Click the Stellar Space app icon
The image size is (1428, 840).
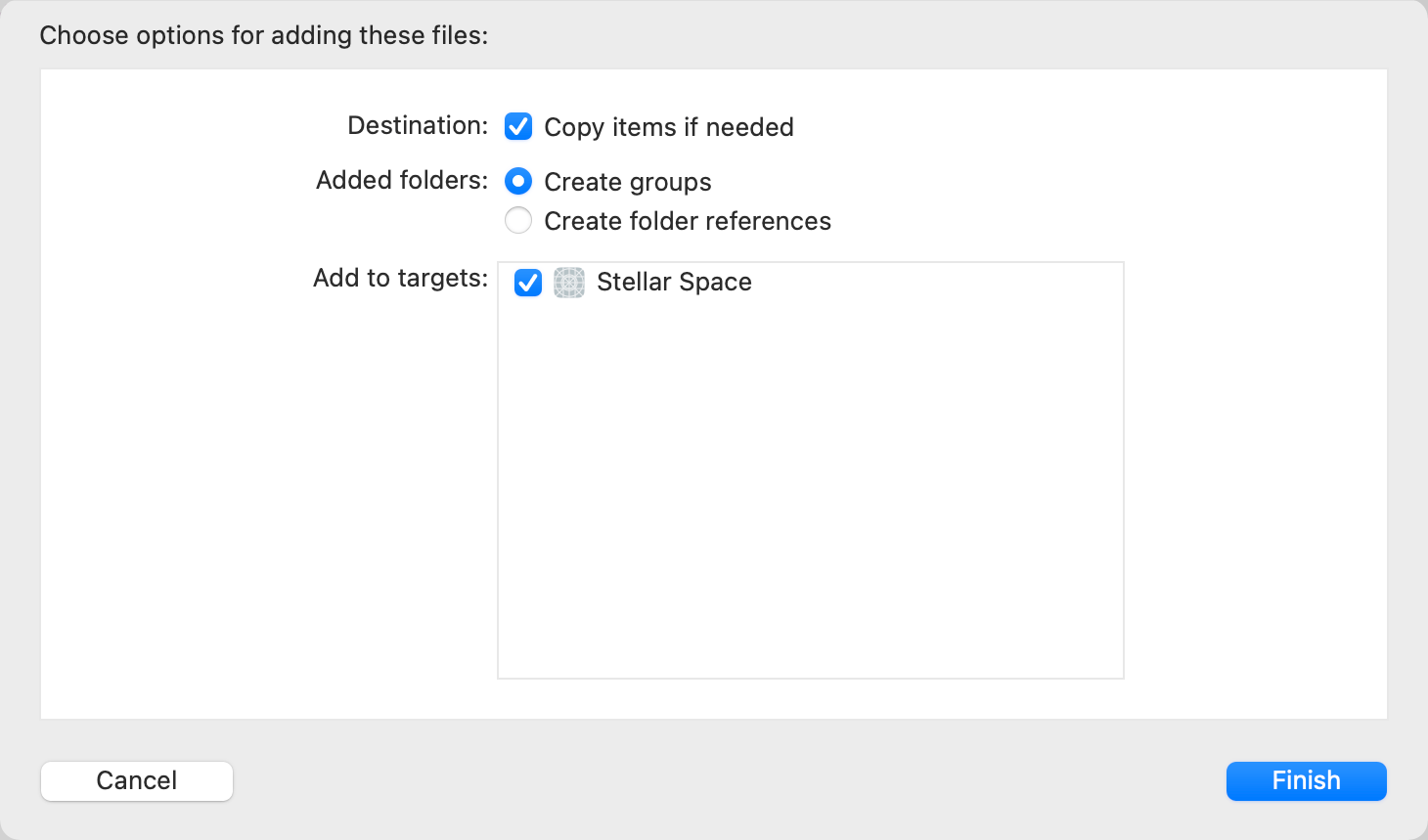click(x=568, y=283)
